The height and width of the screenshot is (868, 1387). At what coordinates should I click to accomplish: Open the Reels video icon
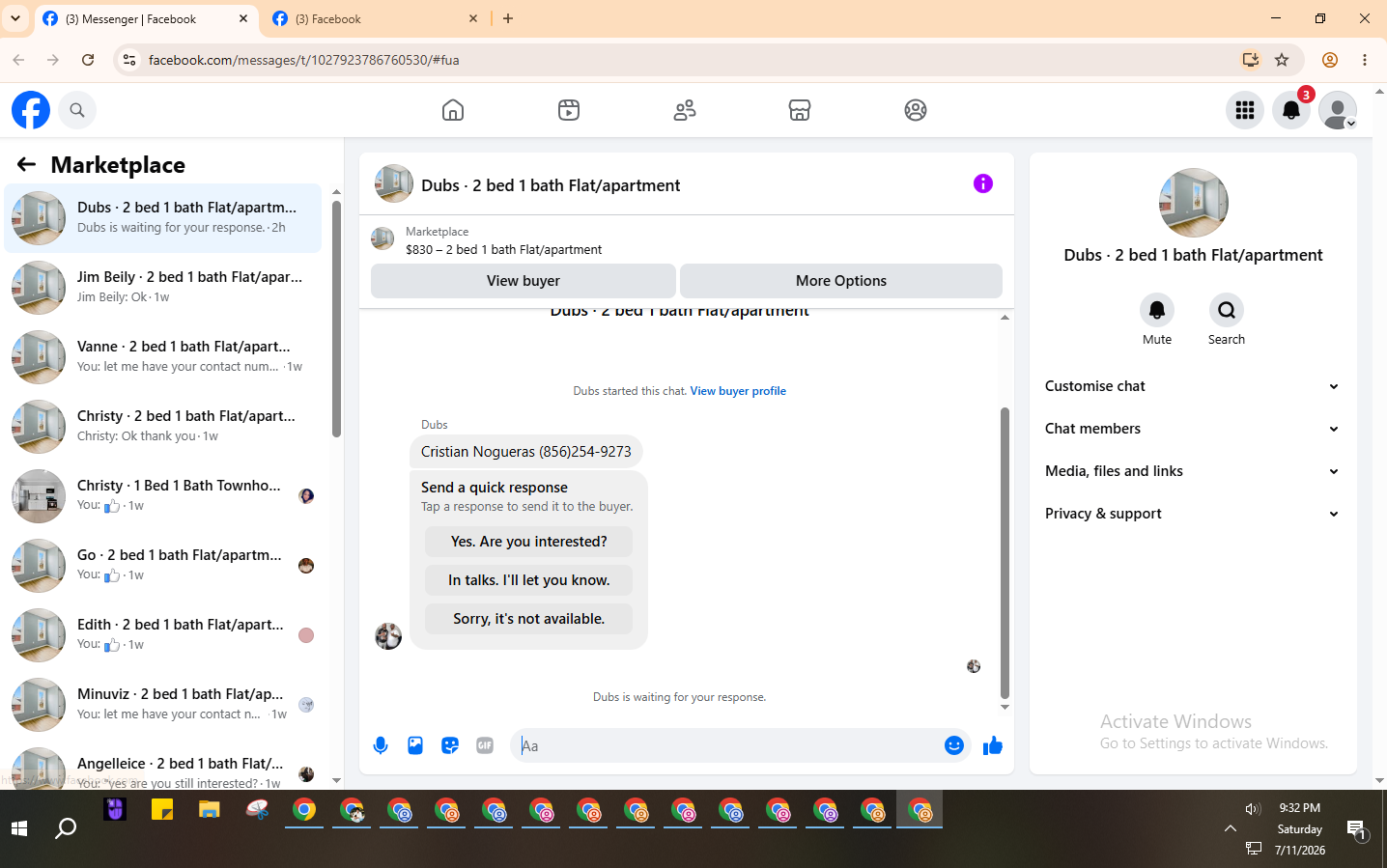tap(569, 110)
